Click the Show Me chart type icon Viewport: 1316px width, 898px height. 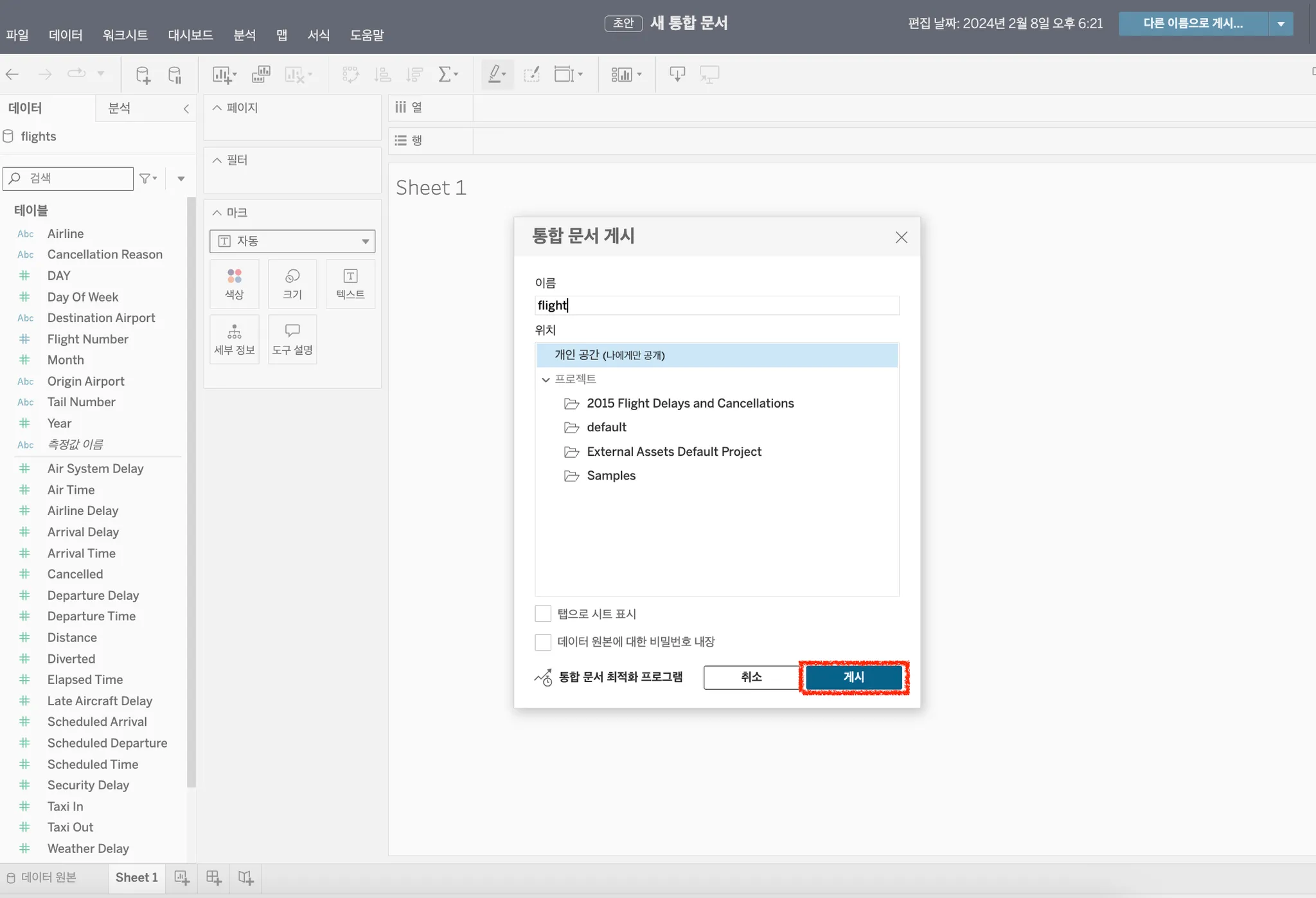[622, 75]
